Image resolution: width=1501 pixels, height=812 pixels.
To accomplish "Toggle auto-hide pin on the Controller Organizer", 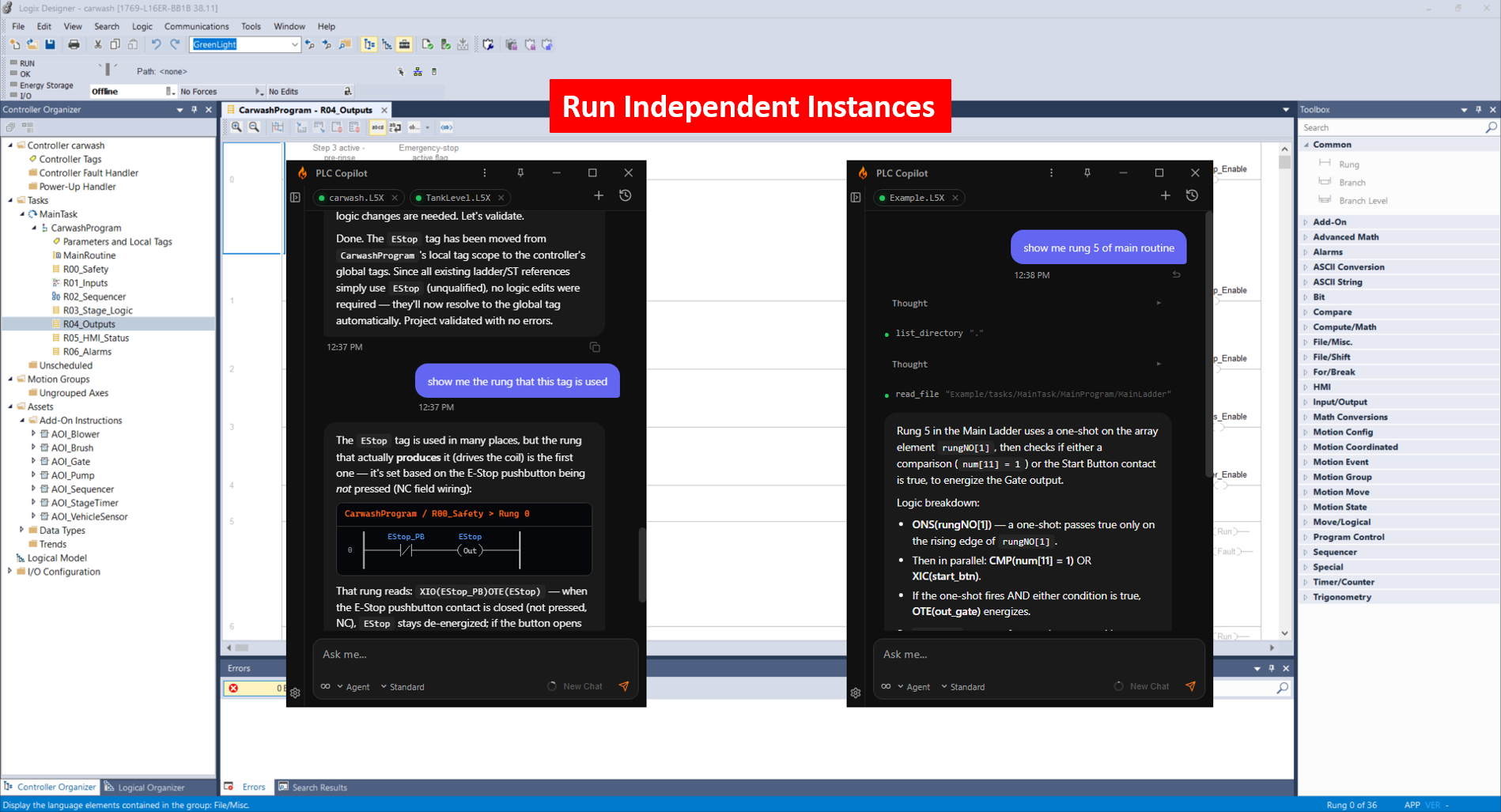I will pos(195,109).
